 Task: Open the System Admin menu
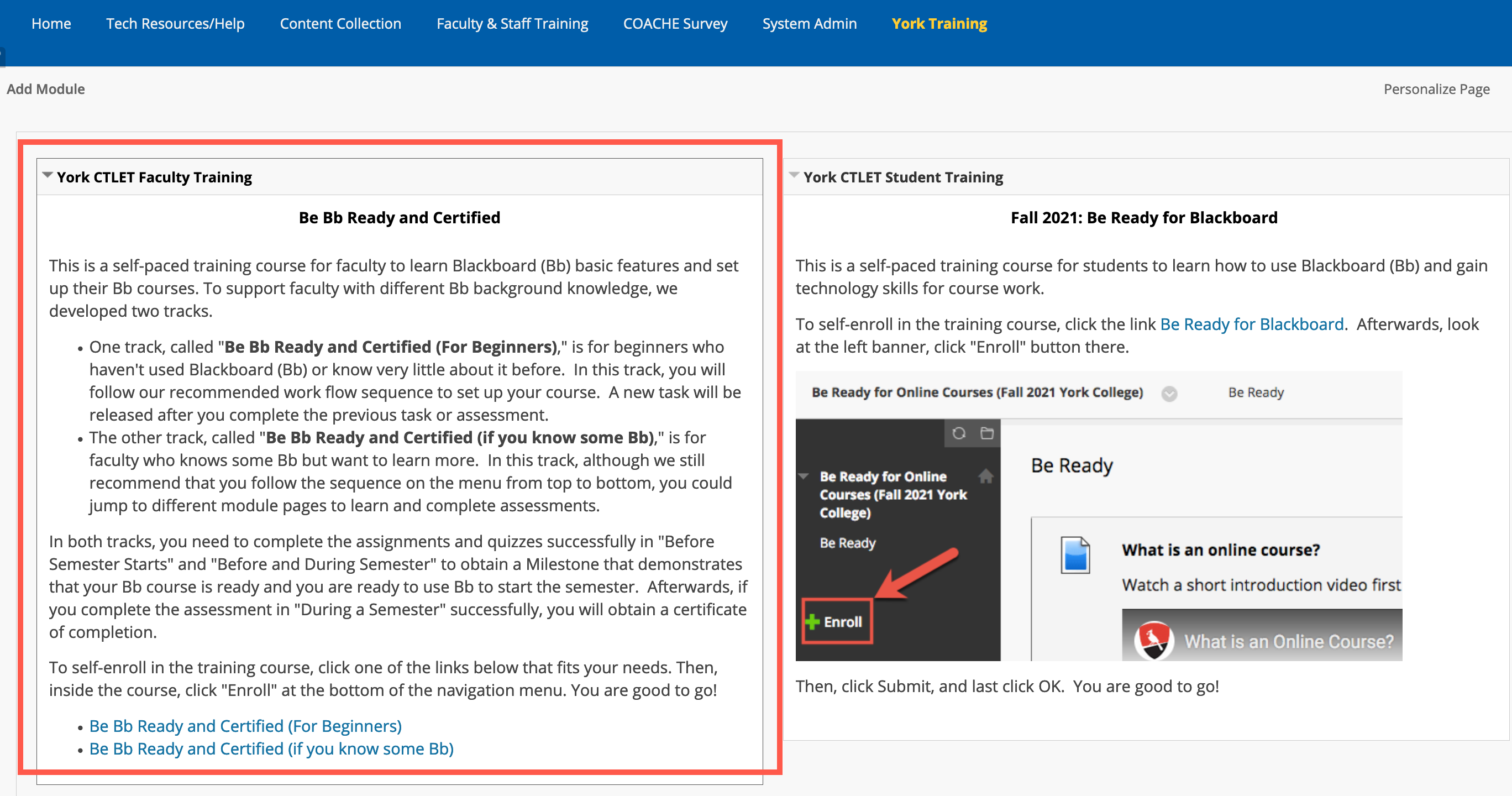810,23
